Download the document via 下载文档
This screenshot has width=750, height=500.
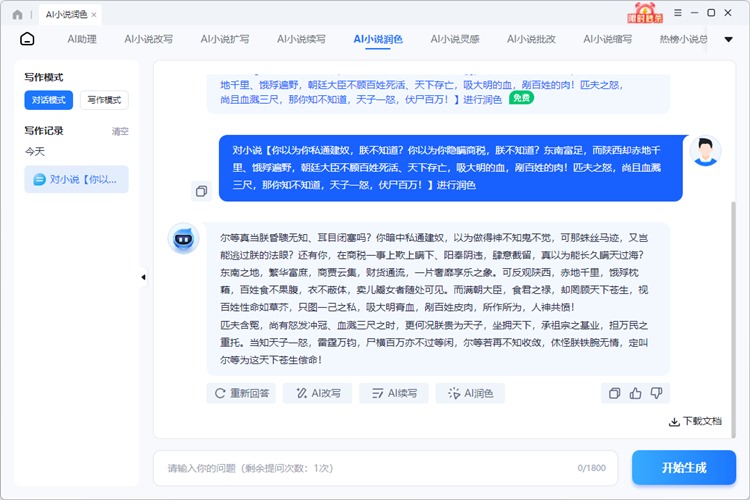coord(695,421)
